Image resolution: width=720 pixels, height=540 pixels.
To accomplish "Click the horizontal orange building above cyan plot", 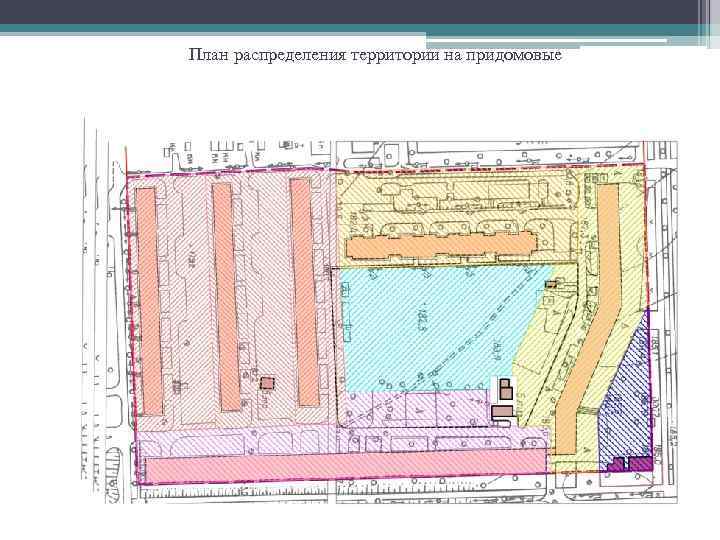I will (x=441, y=247).
